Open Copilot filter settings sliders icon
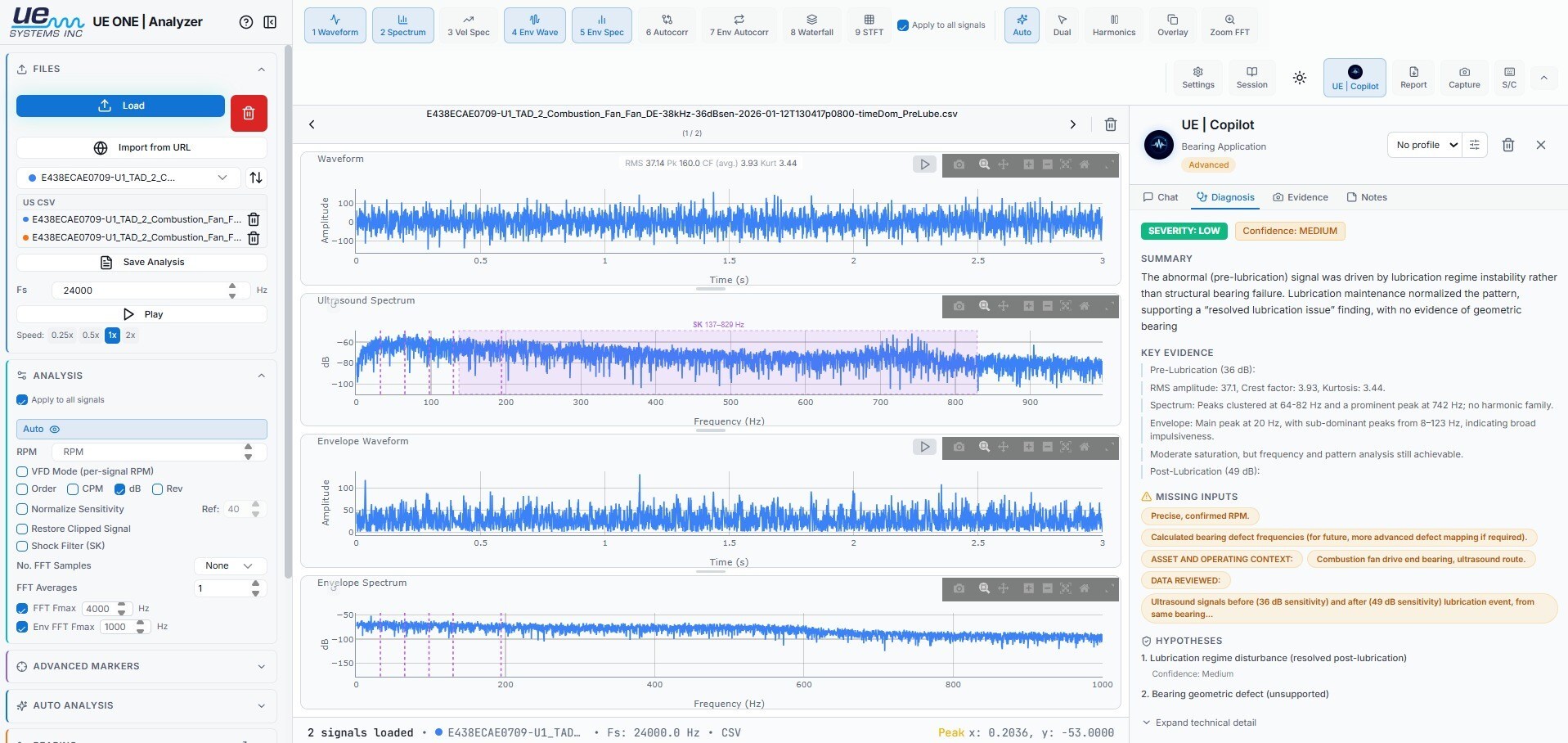This screenshot has width=1568, height=743. click(1475, 145)
